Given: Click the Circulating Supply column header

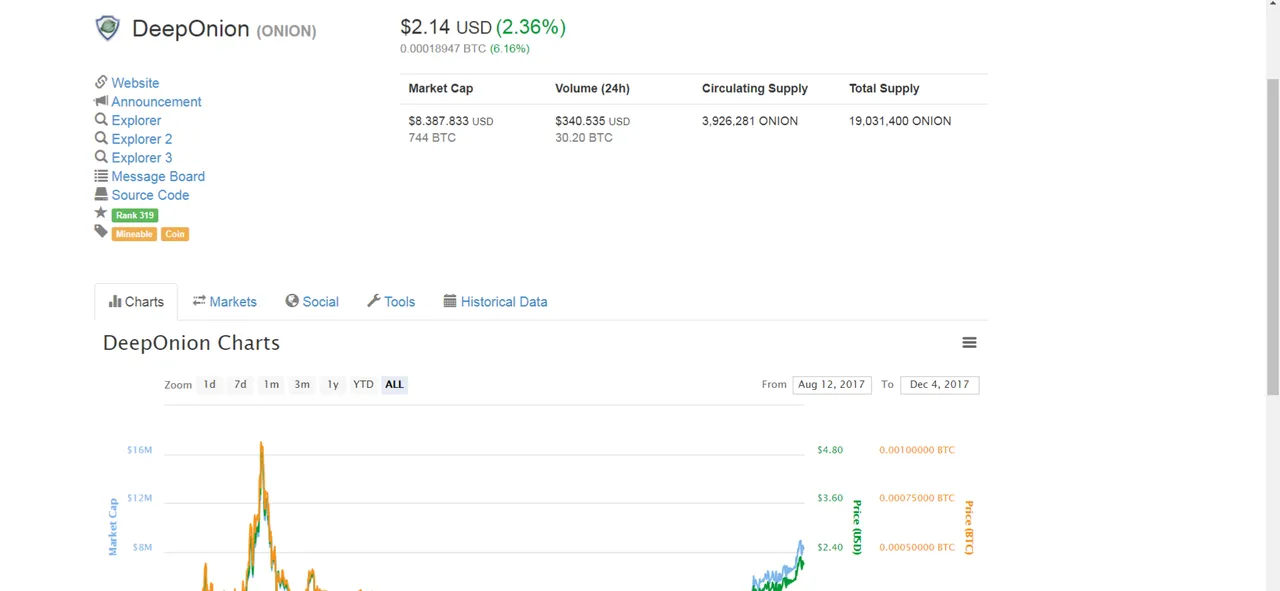Looking at the screenshot, I should [x=755, y=88].
